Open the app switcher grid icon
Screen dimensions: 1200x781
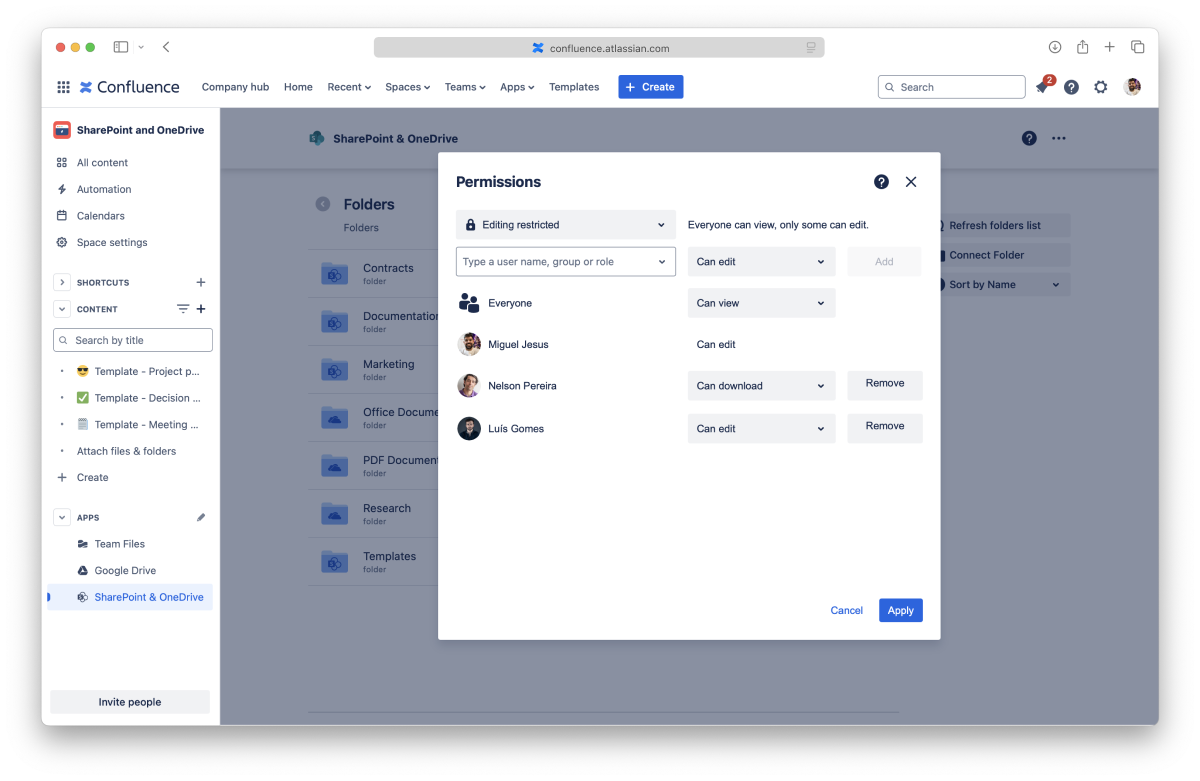tap(63, 87)
